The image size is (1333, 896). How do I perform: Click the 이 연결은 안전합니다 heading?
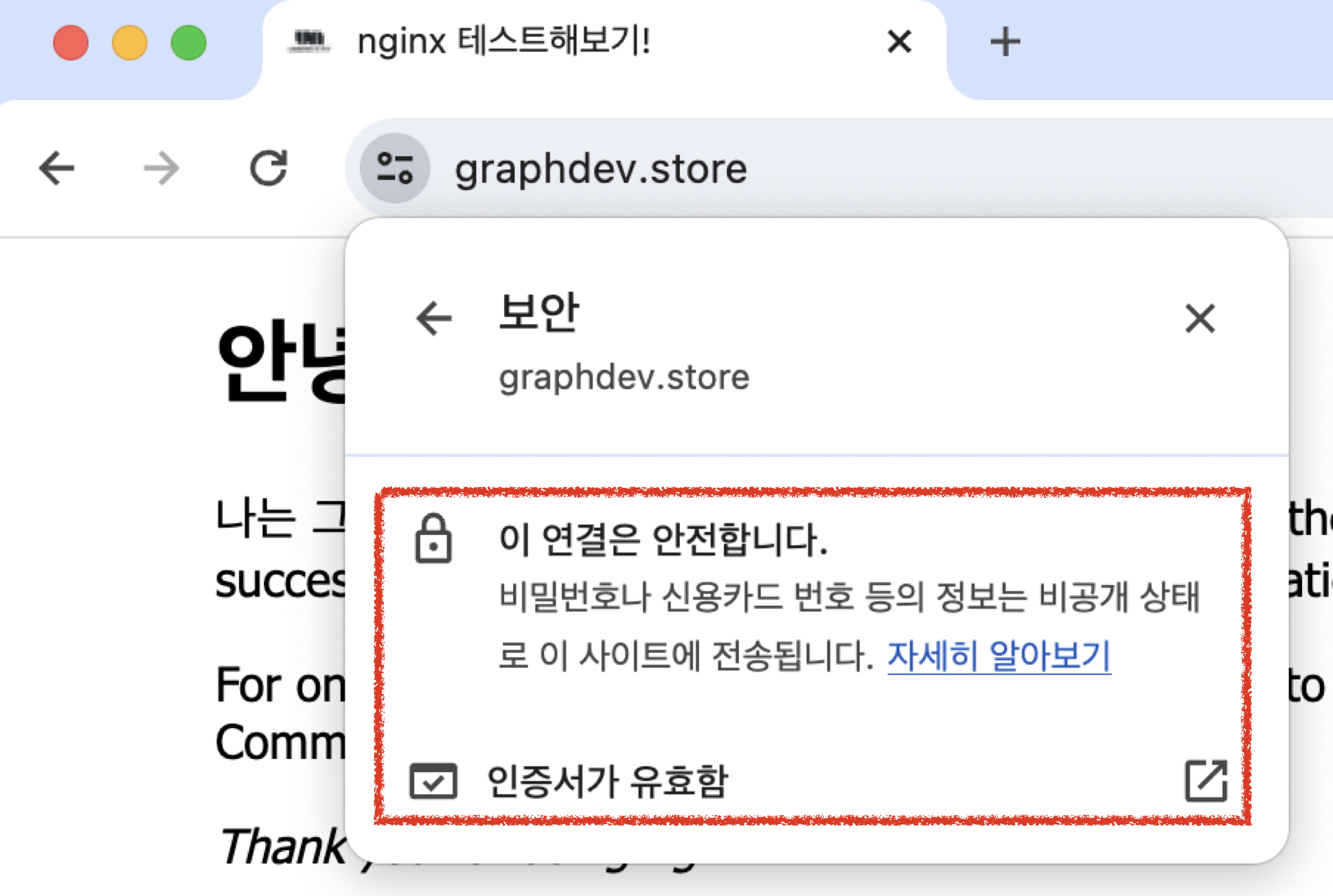coord(663,539)
